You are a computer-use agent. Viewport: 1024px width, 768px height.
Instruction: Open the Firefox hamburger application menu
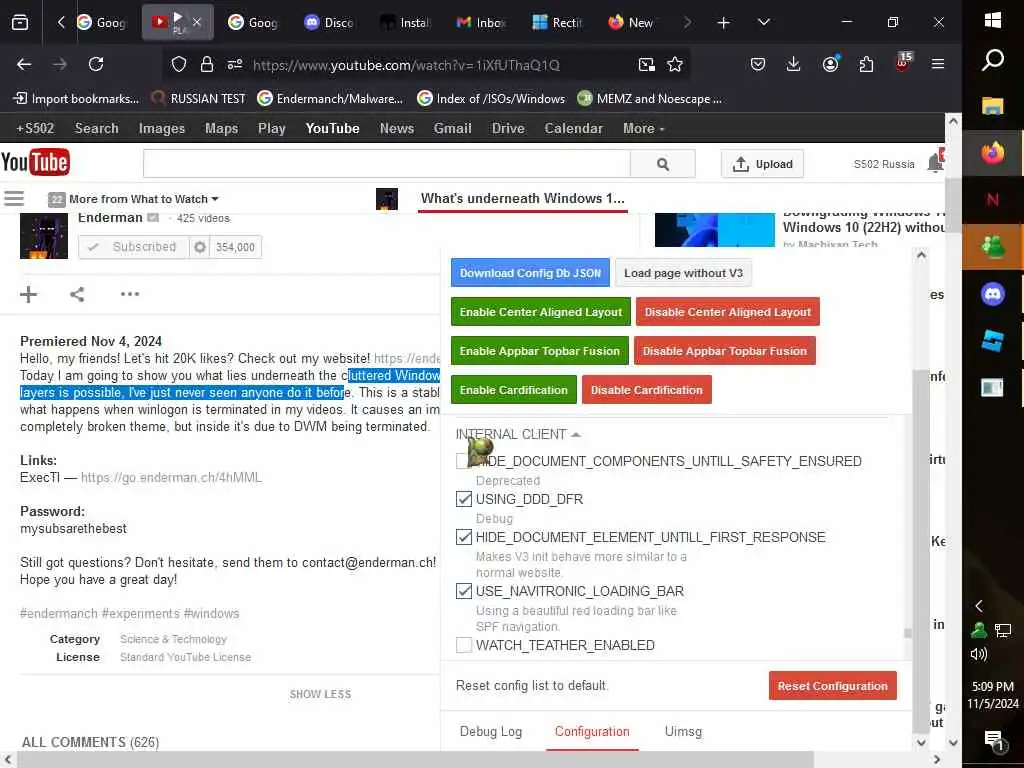938,64
